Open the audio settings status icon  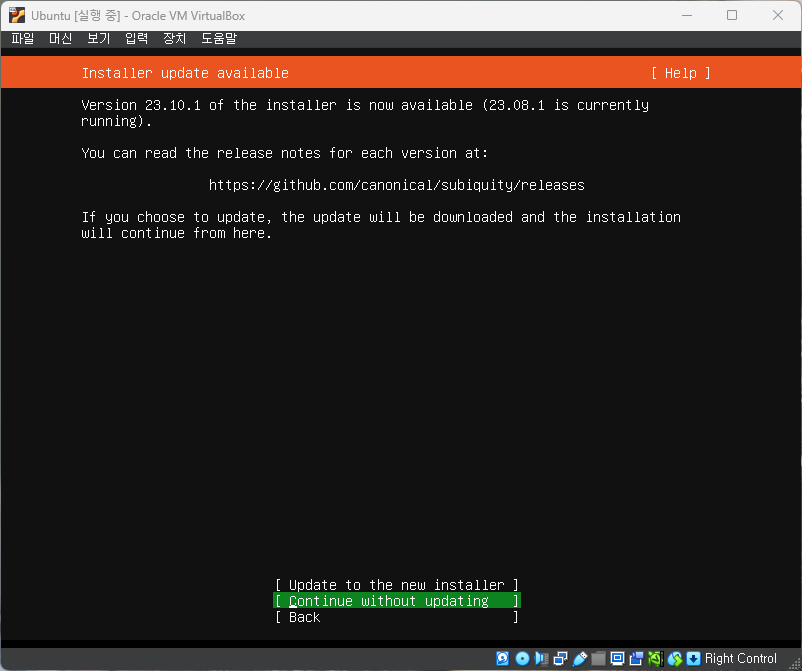click(541, 659)
